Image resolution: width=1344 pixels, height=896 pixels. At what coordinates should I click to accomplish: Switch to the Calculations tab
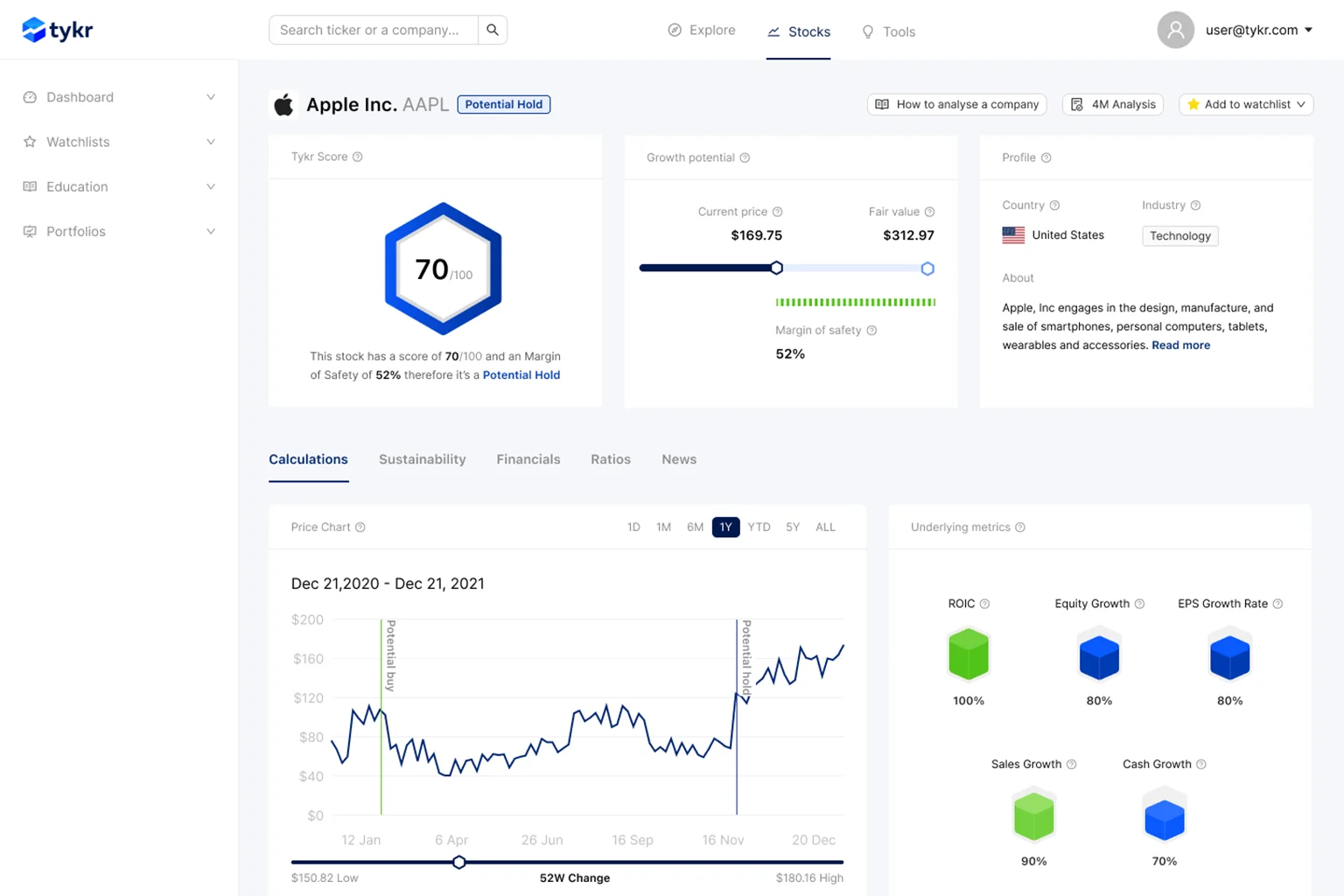click(x=308, y=459)
